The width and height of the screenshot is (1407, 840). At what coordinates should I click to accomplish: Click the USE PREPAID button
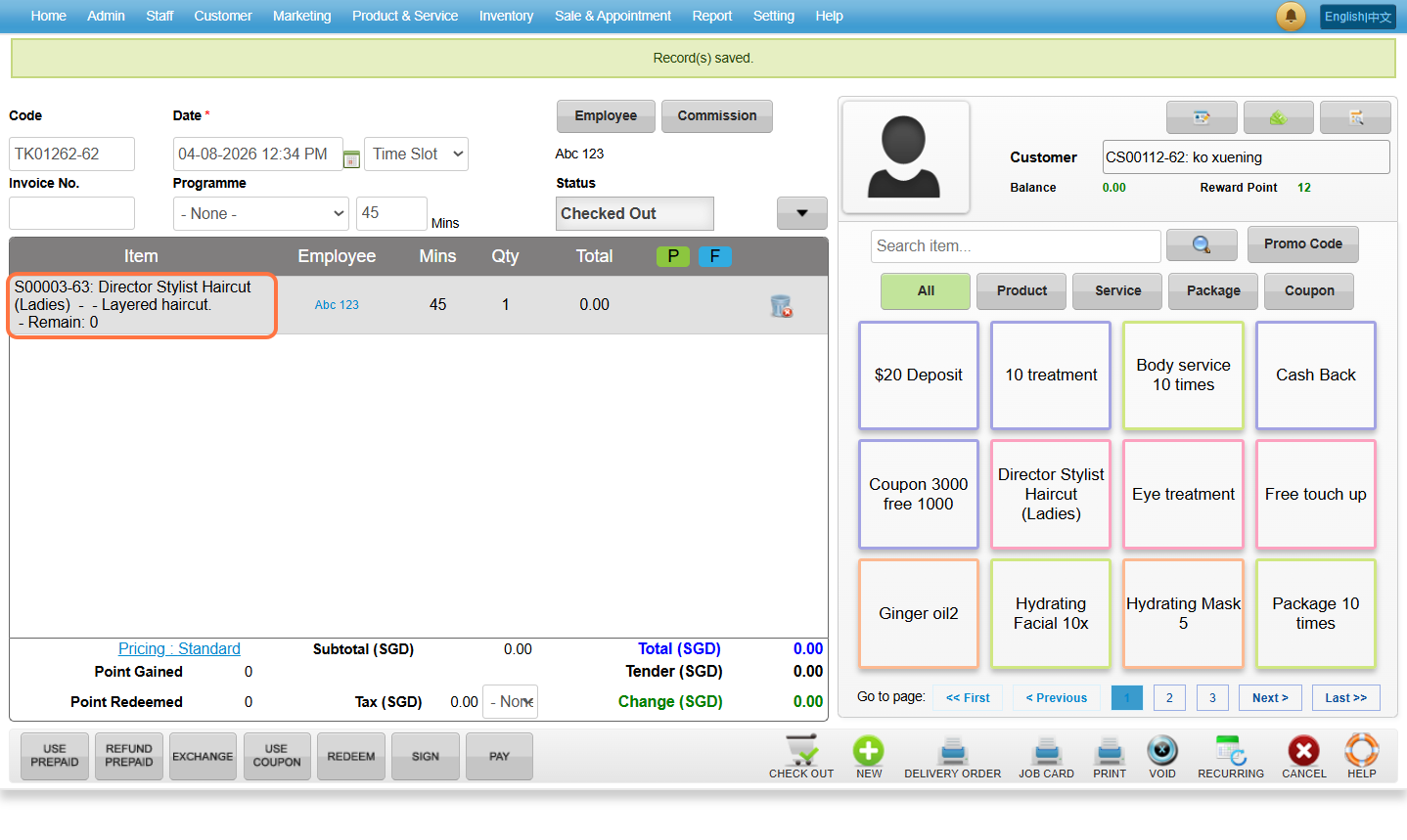(55, 756)
